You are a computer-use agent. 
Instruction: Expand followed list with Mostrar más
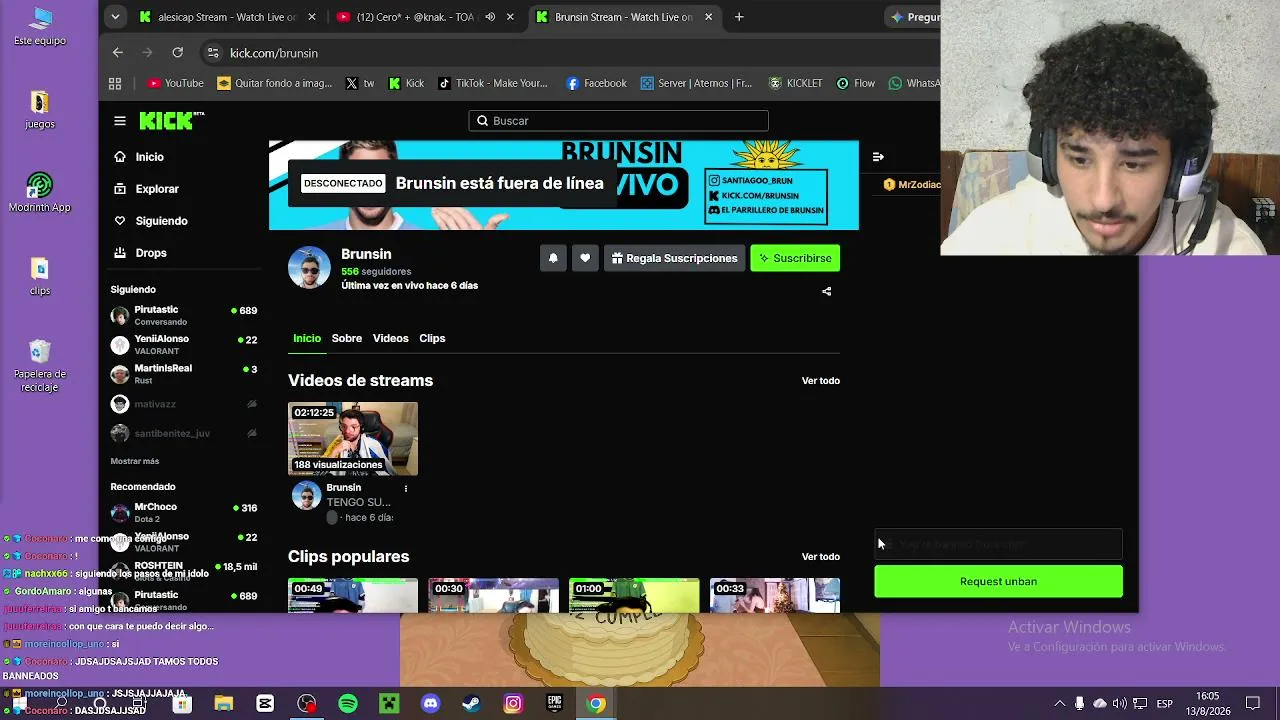tap(135, 461)
